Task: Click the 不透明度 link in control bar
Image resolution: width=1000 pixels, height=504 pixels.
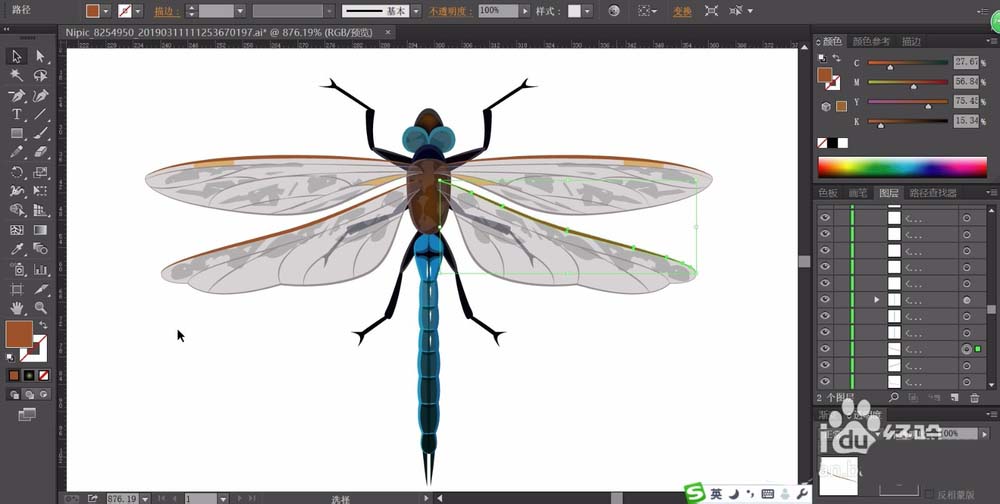Action: coord(452,11)
